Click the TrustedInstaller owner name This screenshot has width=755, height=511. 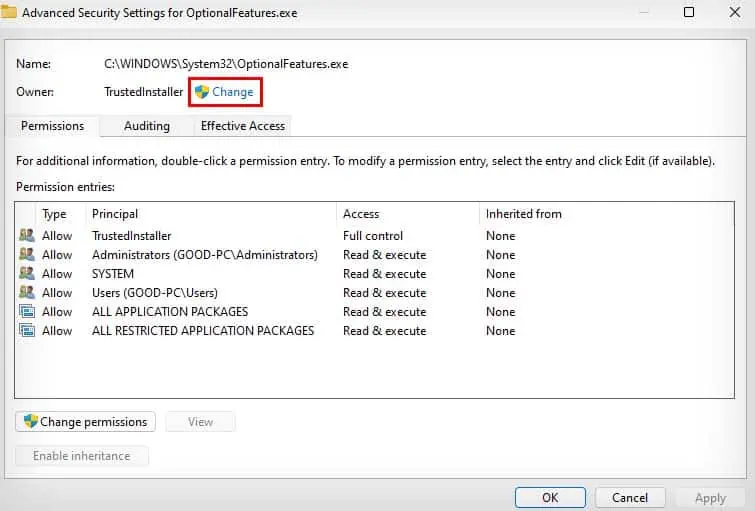tap(143, 92)
